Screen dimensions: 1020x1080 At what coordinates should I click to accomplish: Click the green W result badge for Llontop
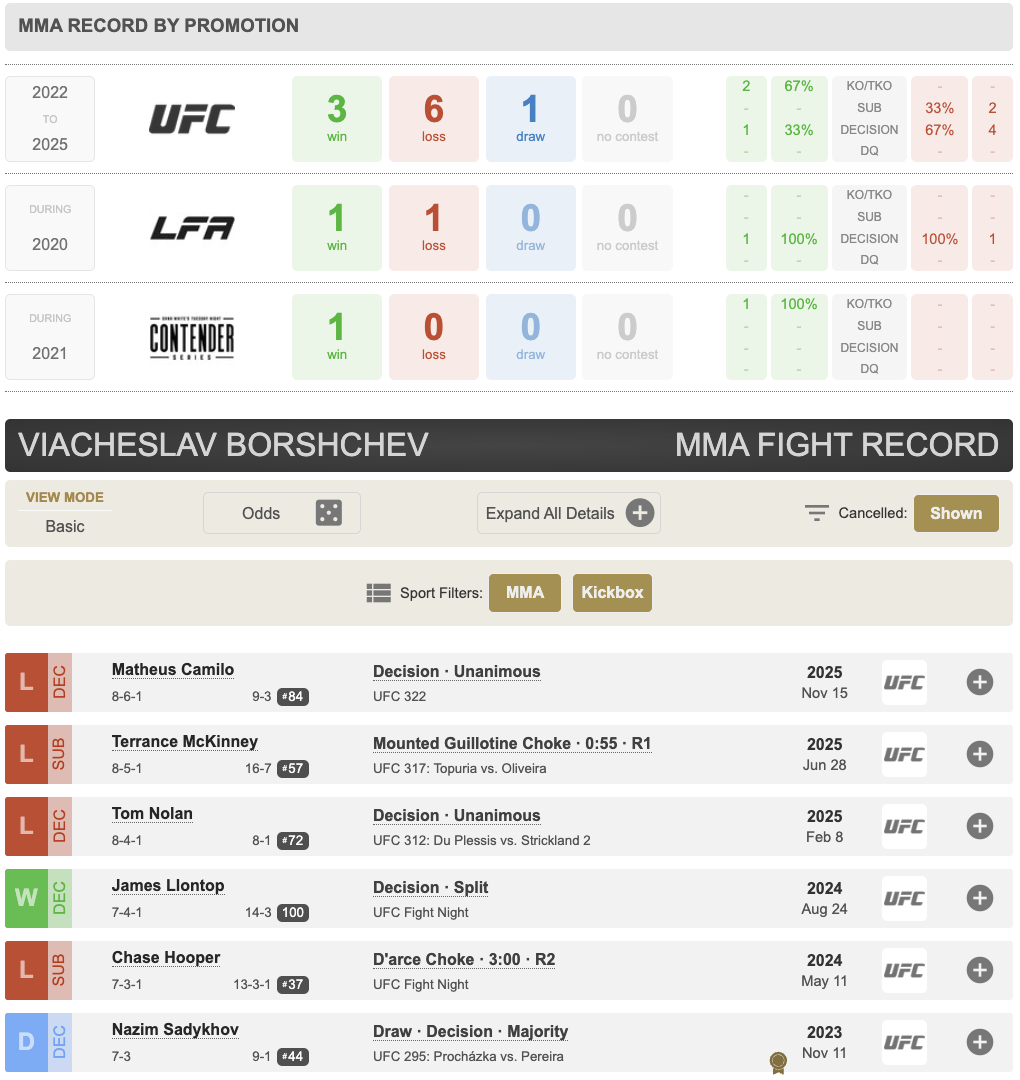[26, 899]
